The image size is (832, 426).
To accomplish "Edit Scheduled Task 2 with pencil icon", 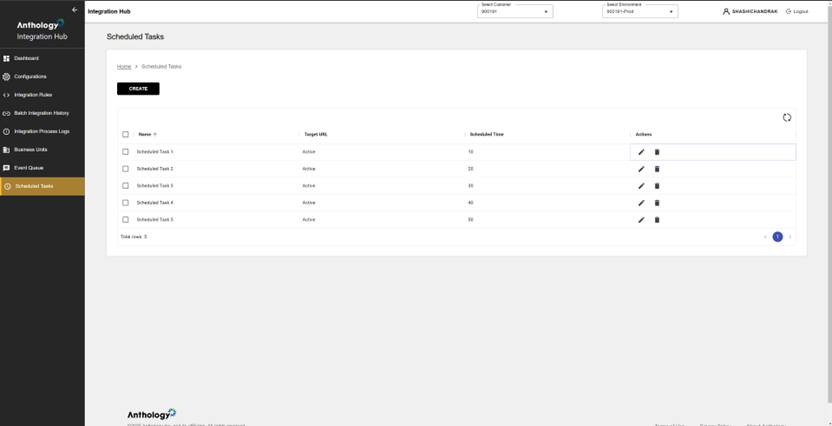I will tap(642, 169).
